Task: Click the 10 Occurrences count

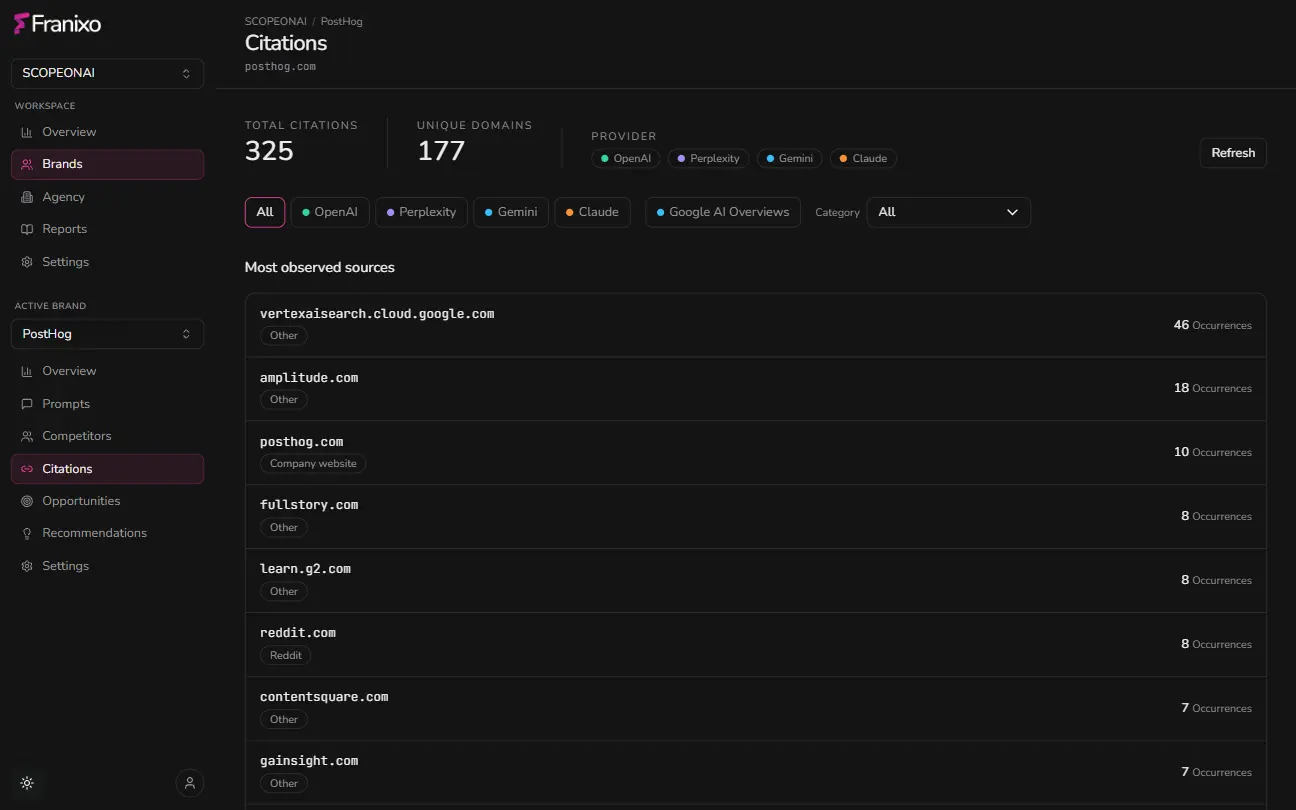Action: (1212, 452)
